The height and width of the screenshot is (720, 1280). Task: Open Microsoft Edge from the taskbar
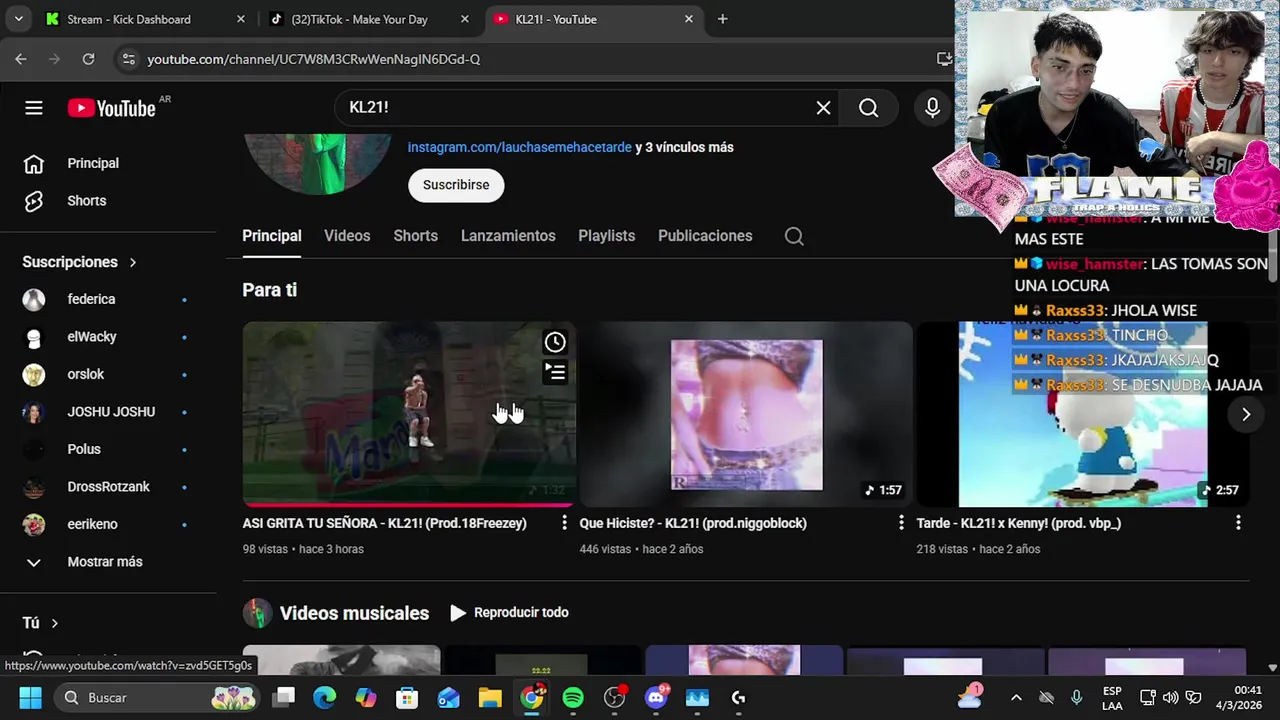[324, 697]
